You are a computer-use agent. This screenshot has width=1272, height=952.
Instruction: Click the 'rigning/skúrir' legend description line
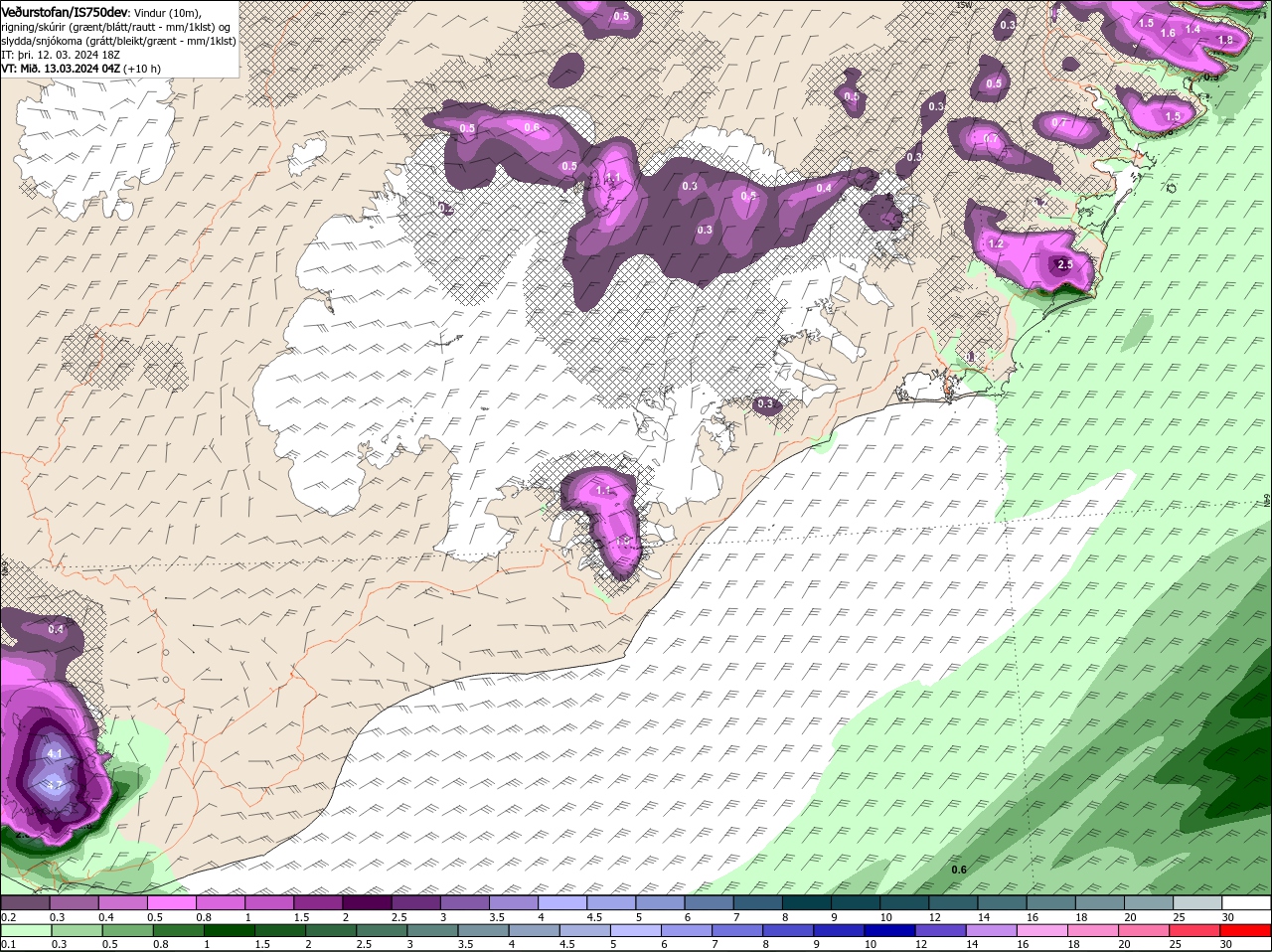pos(114,27)
